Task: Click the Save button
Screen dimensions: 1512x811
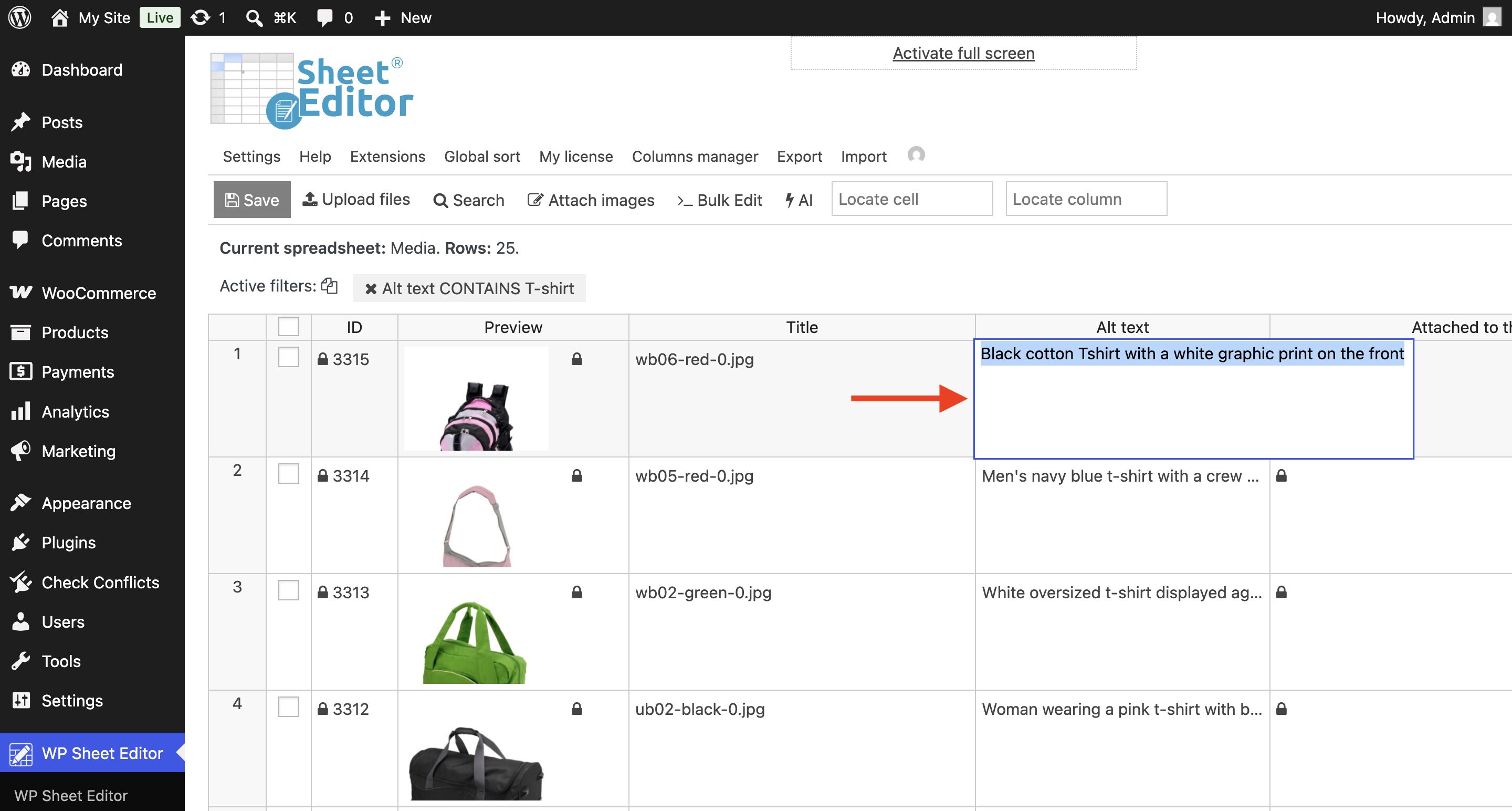Action: (x=252, y=200)
